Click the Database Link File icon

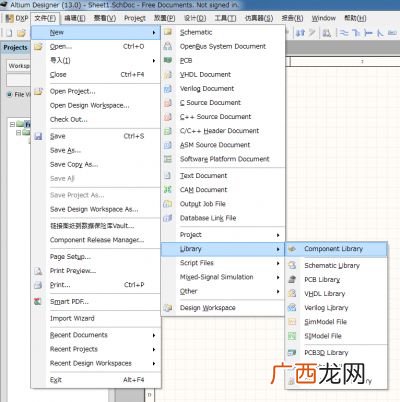[168, 218]
